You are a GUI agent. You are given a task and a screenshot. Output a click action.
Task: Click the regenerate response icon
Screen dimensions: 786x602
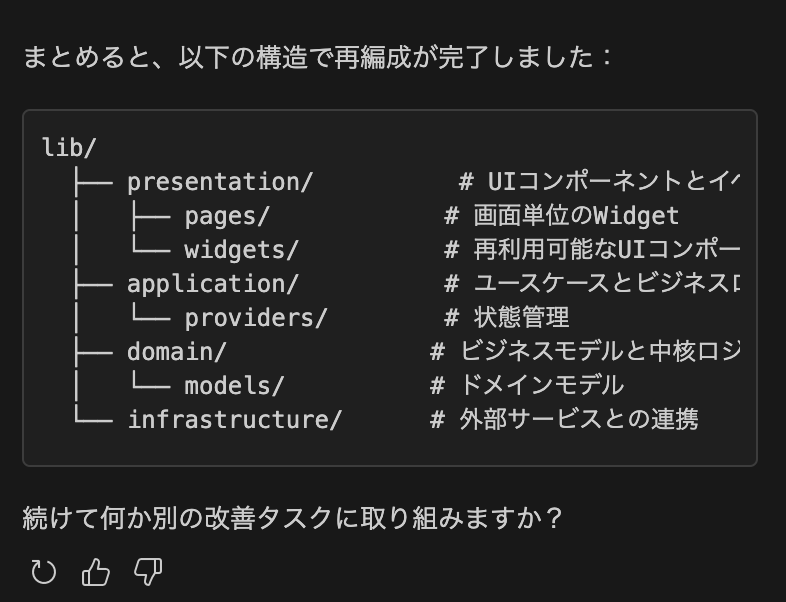[44, 572]
